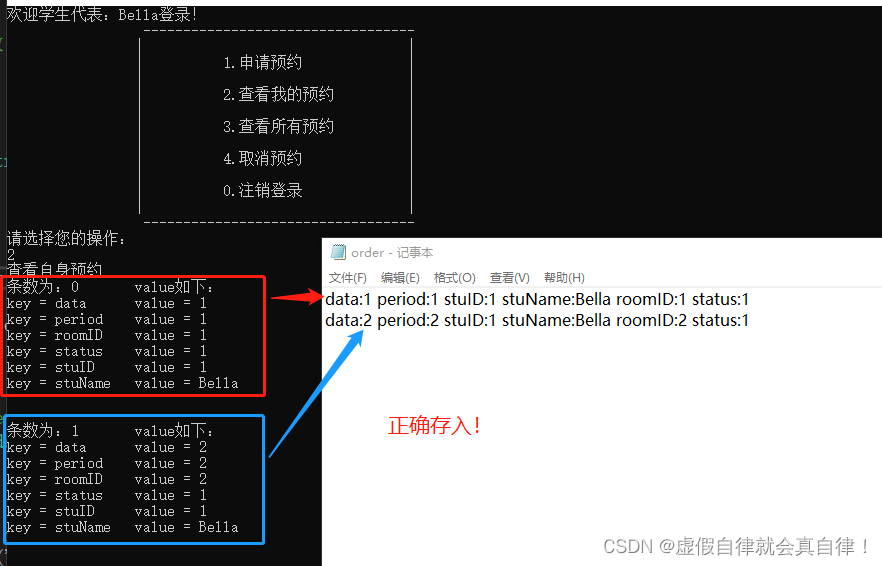Click the Notepad icon beside order title

pos(338,252)
